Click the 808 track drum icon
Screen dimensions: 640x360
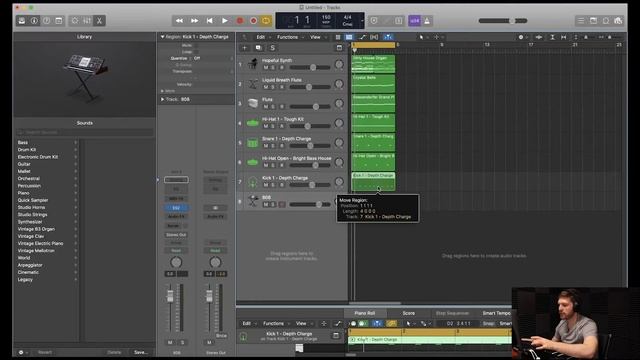coord(253,201)
